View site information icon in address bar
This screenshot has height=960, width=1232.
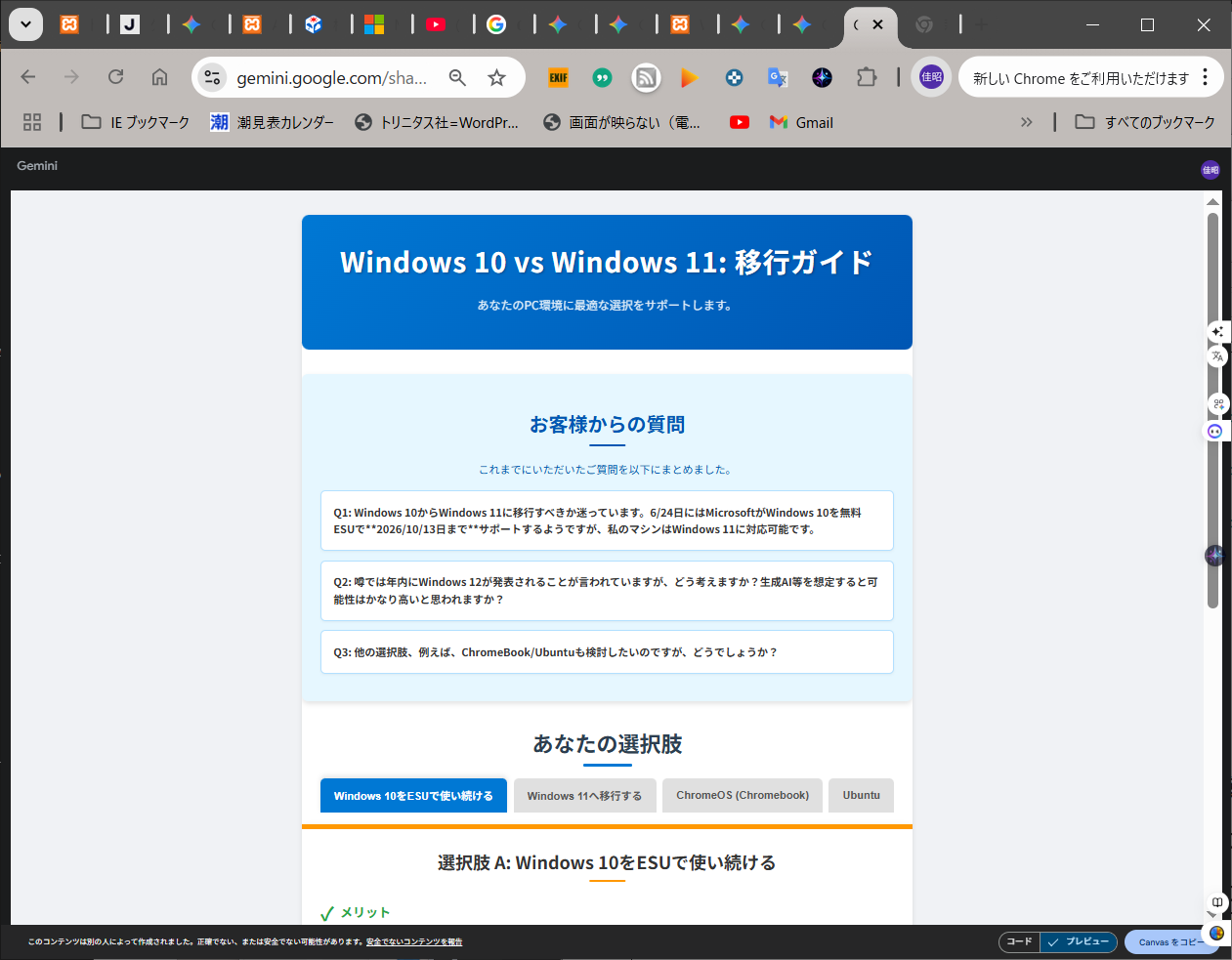(212, 77)
